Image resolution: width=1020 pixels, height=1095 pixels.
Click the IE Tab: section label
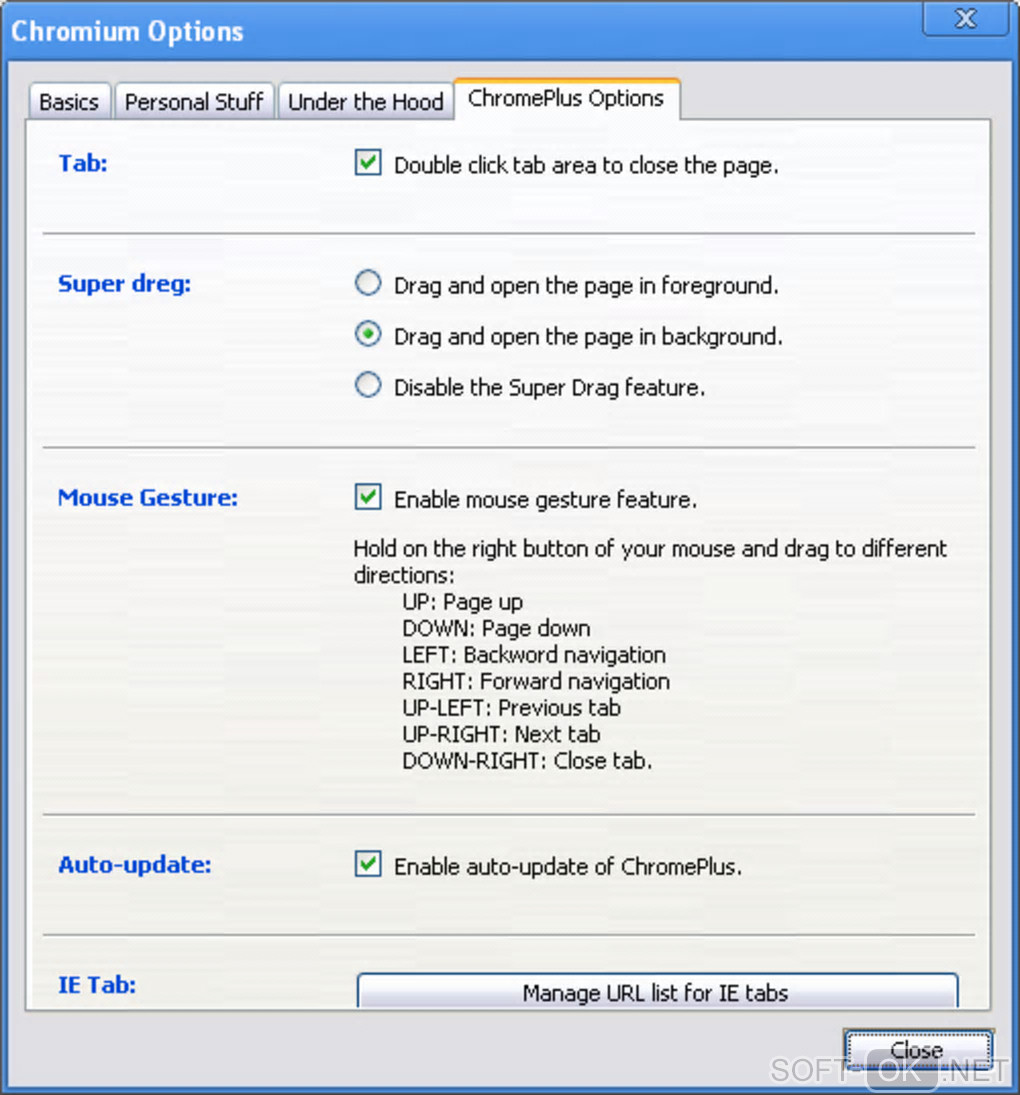(97, 985)
